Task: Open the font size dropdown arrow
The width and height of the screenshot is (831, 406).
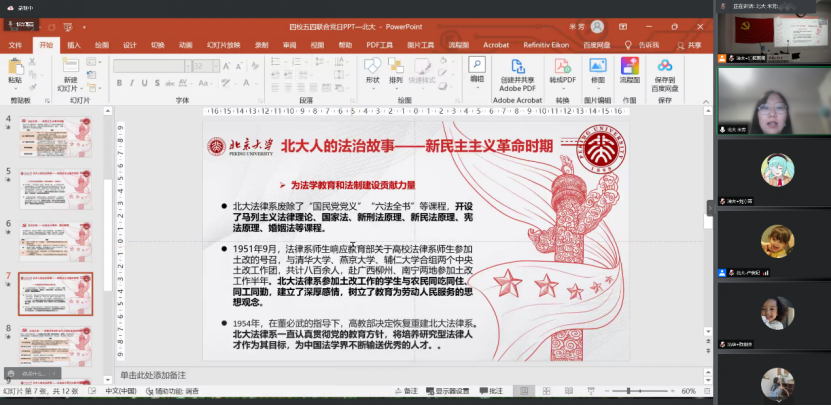Action: tap(216, 66)
